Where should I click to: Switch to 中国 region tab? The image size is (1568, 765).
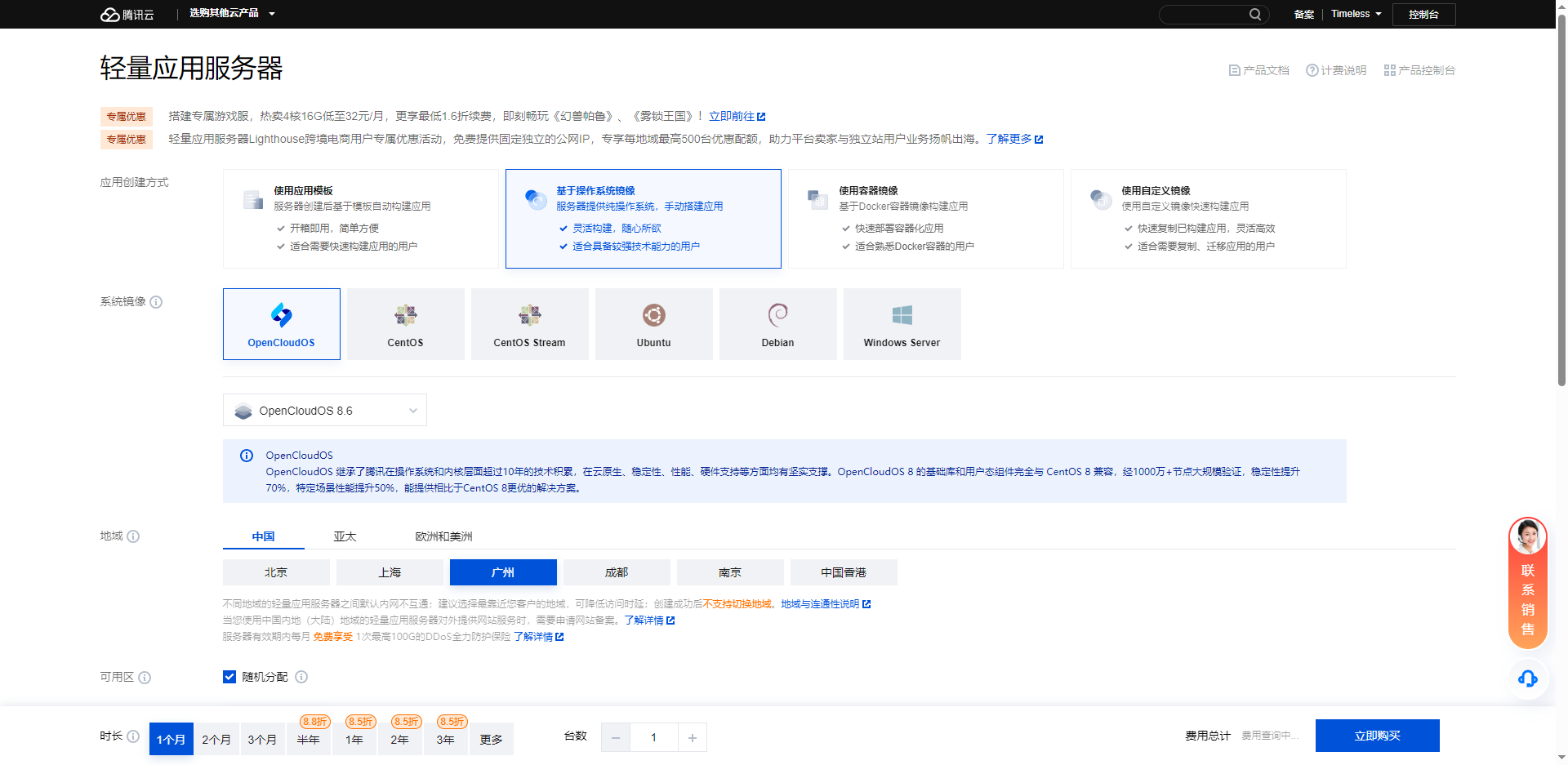pyautogui.click(x=263, y=536)
